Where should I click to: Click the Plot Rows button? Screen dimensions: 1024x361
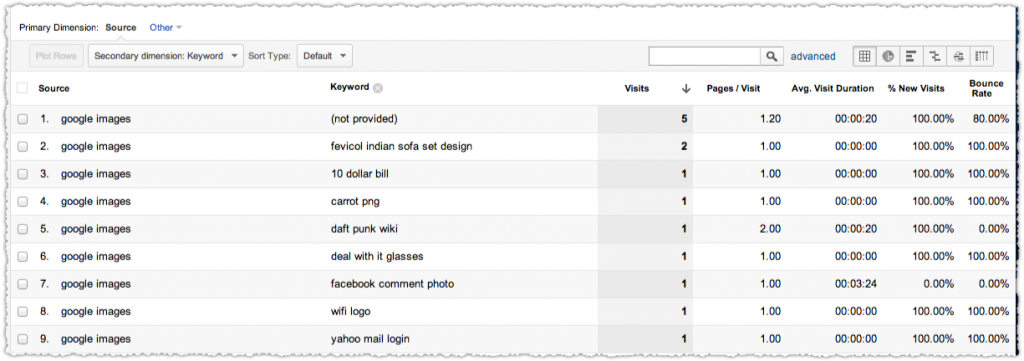(x=56, y=56)
